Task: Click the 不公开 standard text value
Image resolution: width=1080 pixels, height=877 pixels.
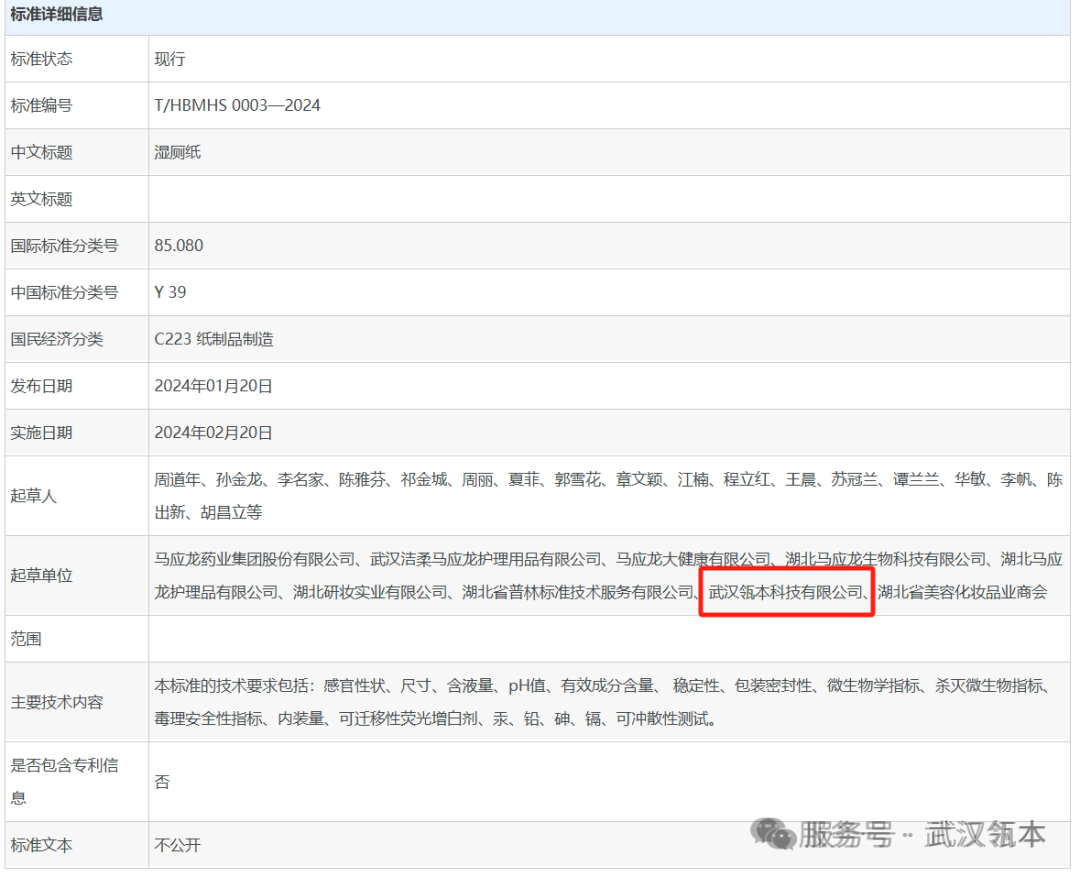Action: pos(177,845)
